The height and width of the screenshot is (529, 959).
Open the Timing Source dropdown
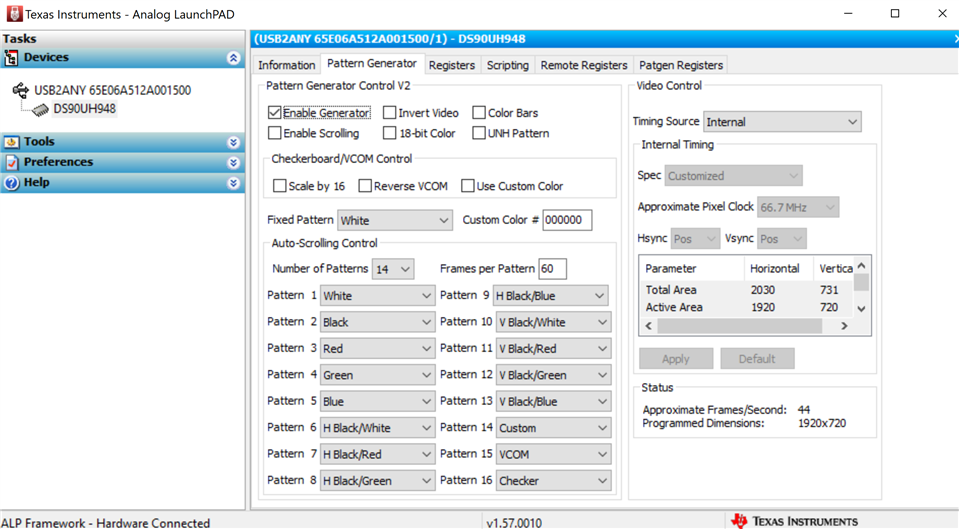click(782, 122)
